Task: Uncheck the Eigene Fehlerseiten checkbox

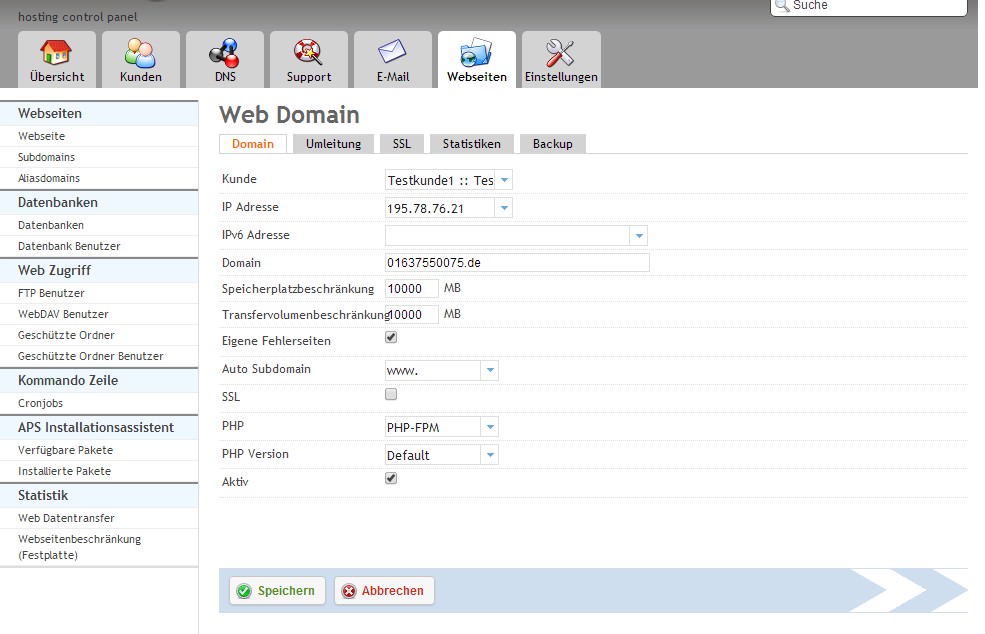Action: pos(391,339)
